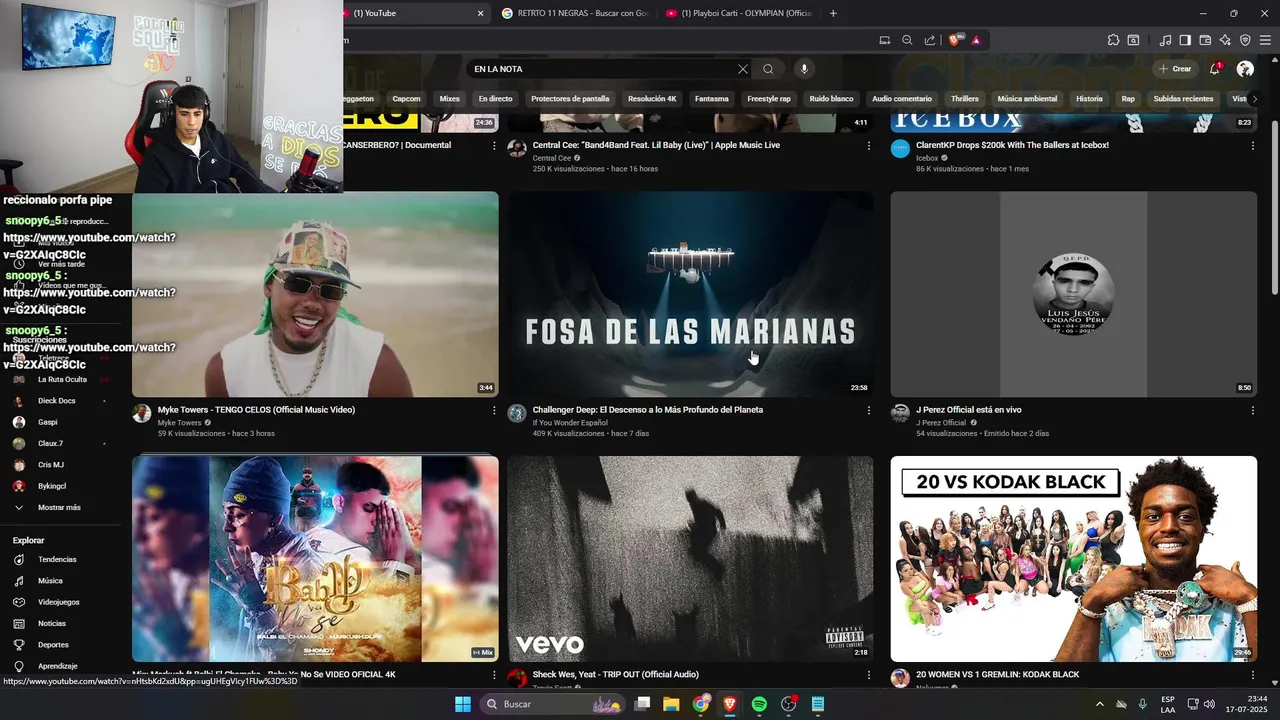The width and height of the screenshot is (1280, 720).
Task: Open the browser extensions puzzle icon
Action: tap(1113, 40)
